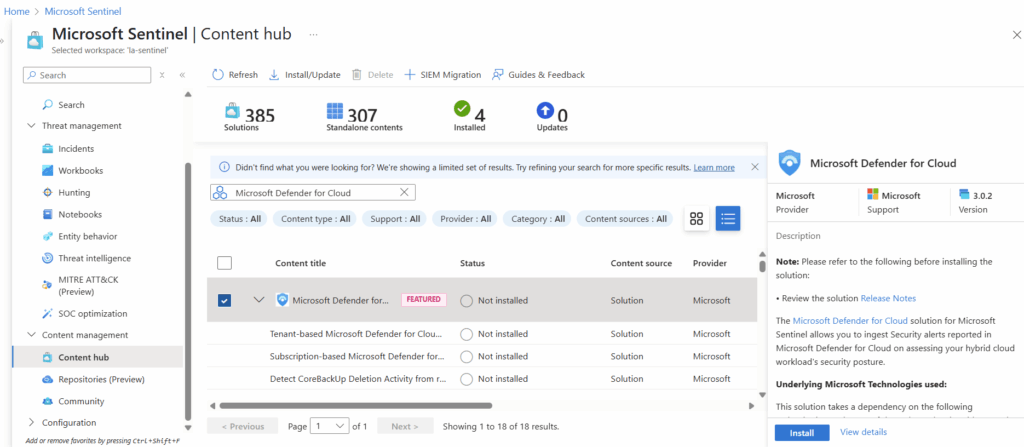The height and width of the screenshot is (447, 1024).
Task: Switch to list view
Action: (x=728, y=219)
